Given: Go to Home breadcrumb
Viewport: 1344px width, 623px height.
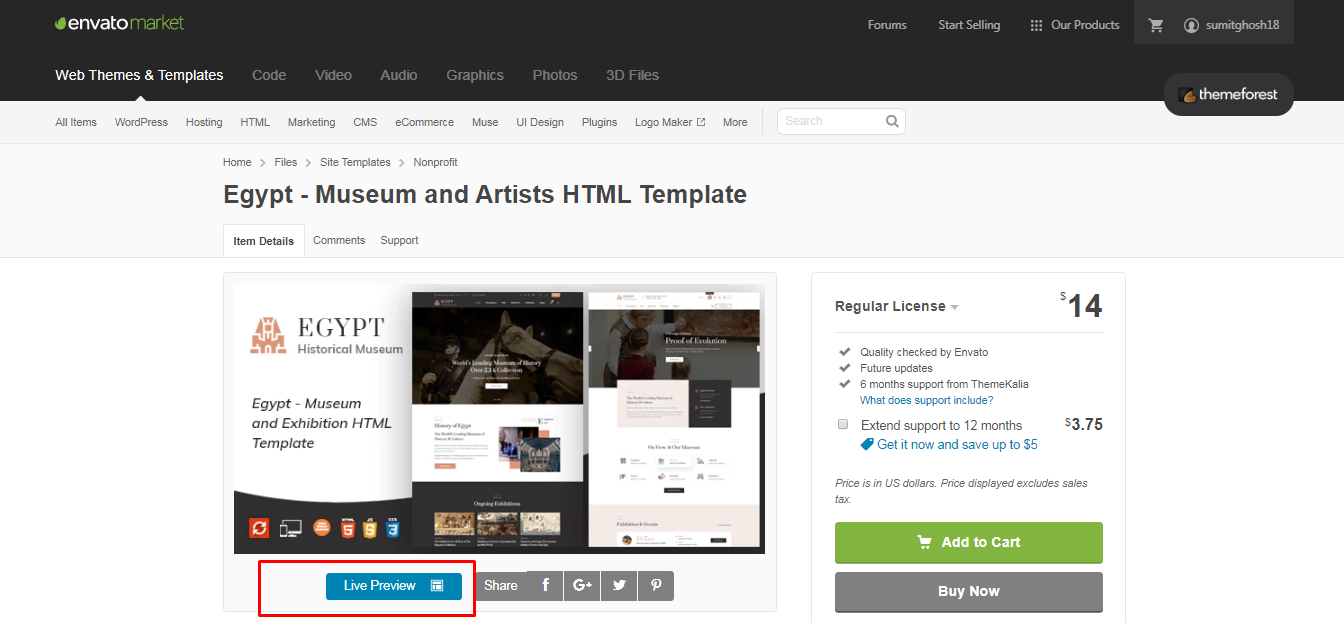Looking at the screenshot, I should (237, 162).
